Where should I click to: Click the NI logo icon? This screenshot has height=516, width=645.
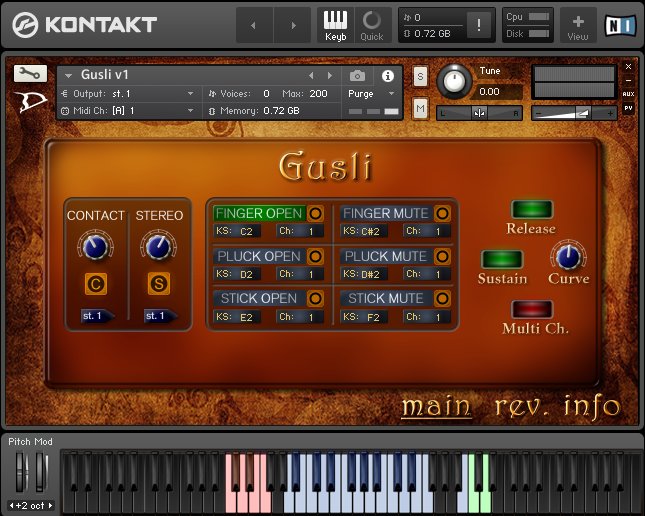620,26
